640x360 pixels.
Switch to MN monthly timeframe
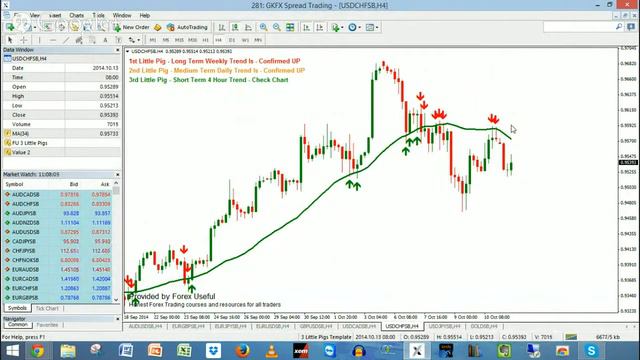(258, 40)
